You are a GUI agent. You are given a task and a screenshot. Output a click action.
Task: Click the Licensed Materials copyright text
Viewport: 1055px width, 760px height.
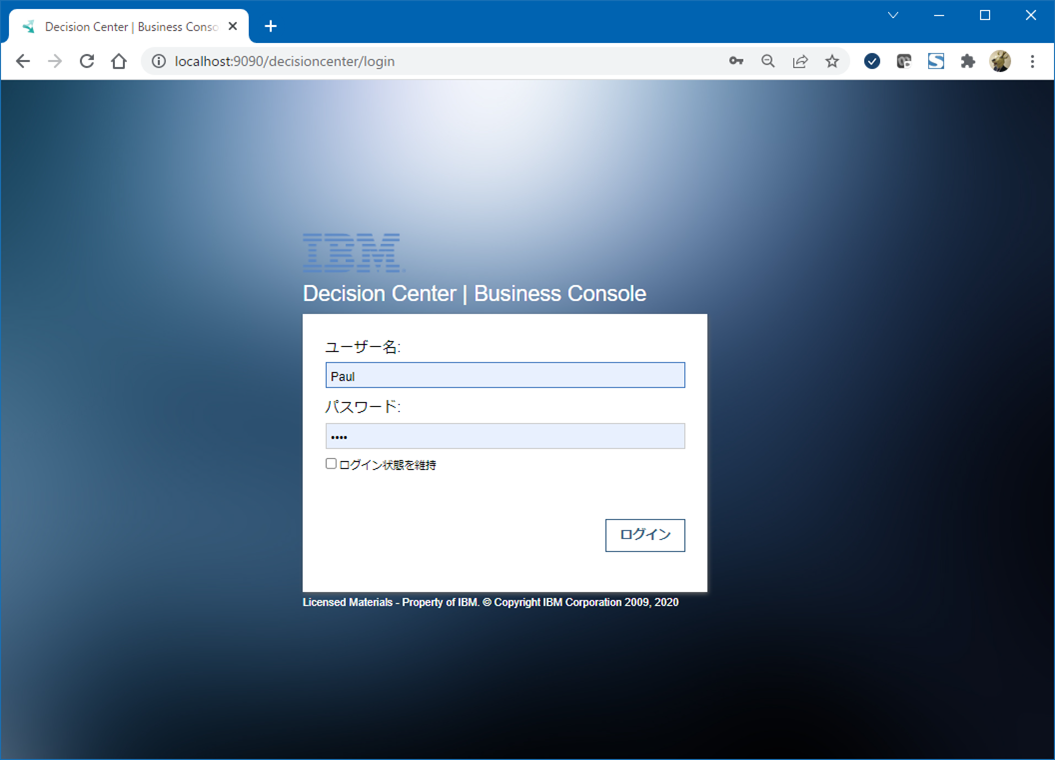[x=490, y=602]
